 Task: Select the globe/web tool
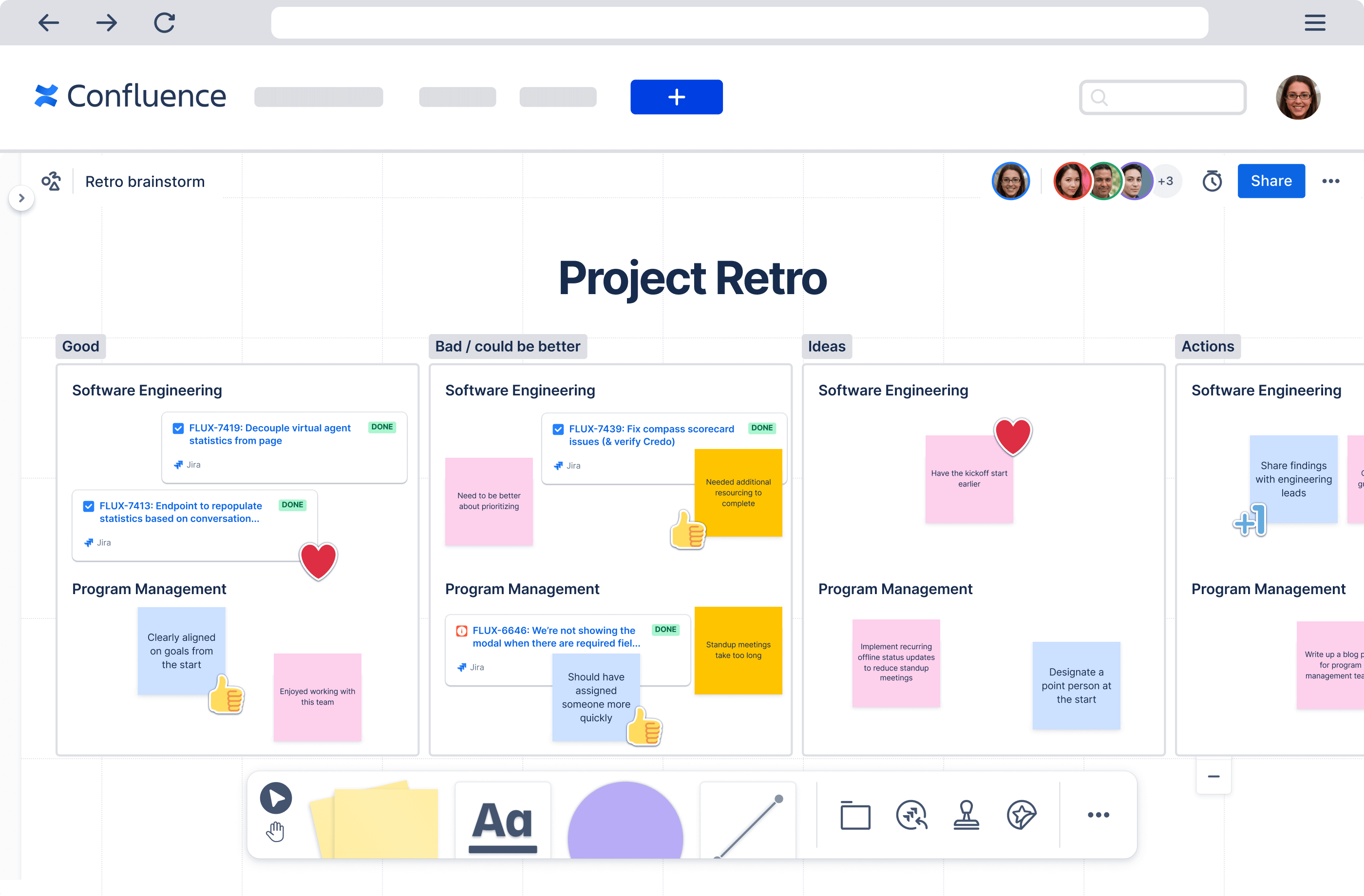[912, 815]
